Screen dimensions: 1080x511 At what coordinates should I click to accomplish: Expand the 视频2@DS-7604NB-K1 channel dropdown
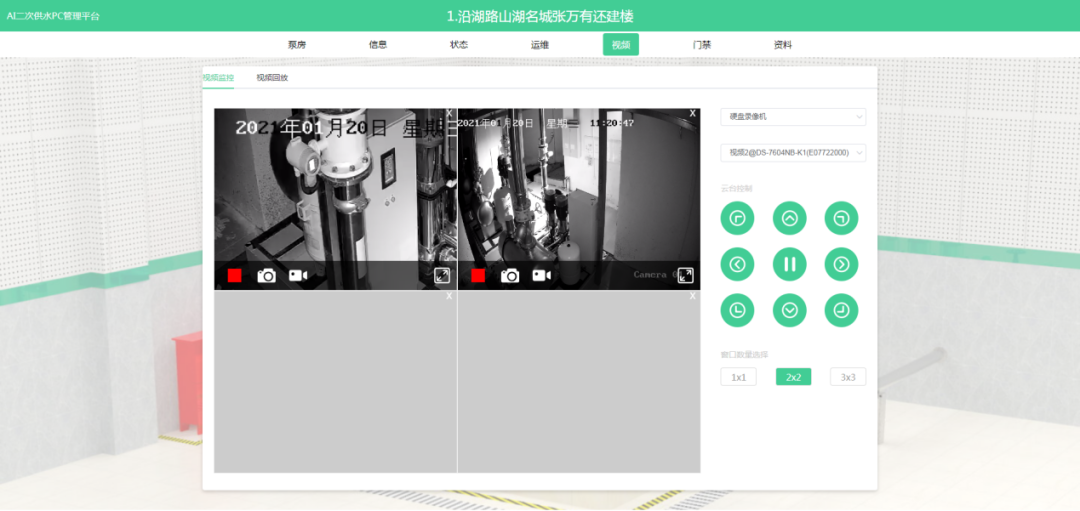[793, 153]
